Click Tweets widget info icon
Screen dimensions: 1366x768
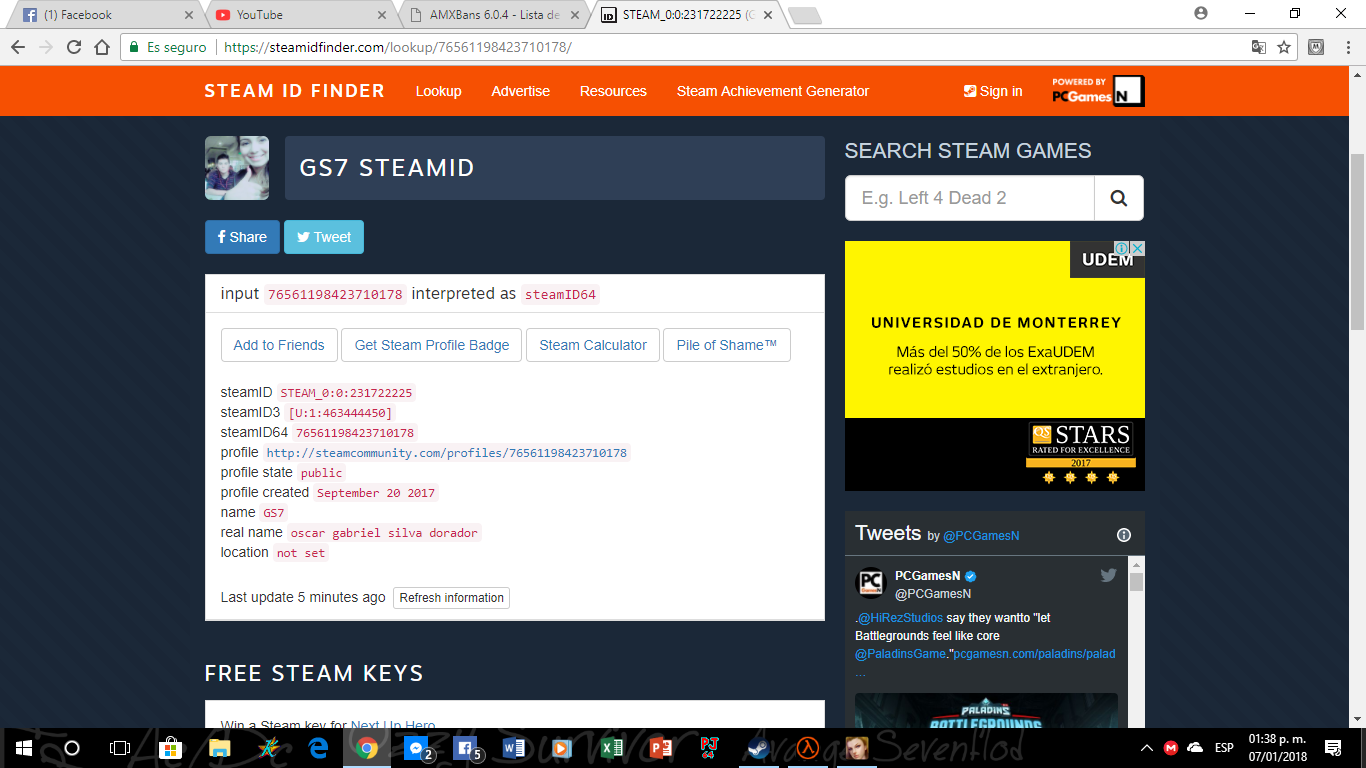[x=1123, y=534]
